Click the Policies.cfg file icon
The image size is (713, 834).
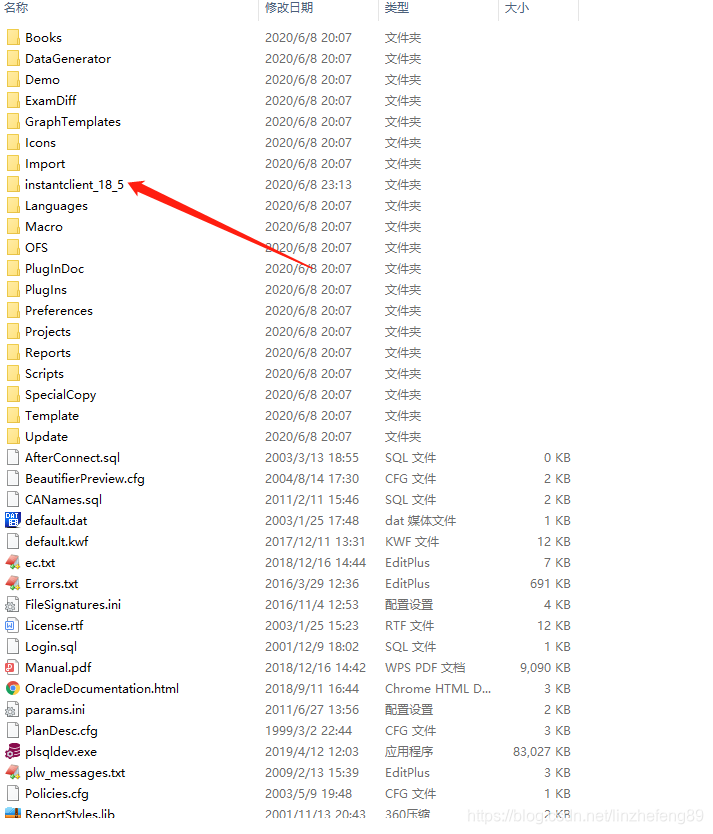tap(13, 794)
